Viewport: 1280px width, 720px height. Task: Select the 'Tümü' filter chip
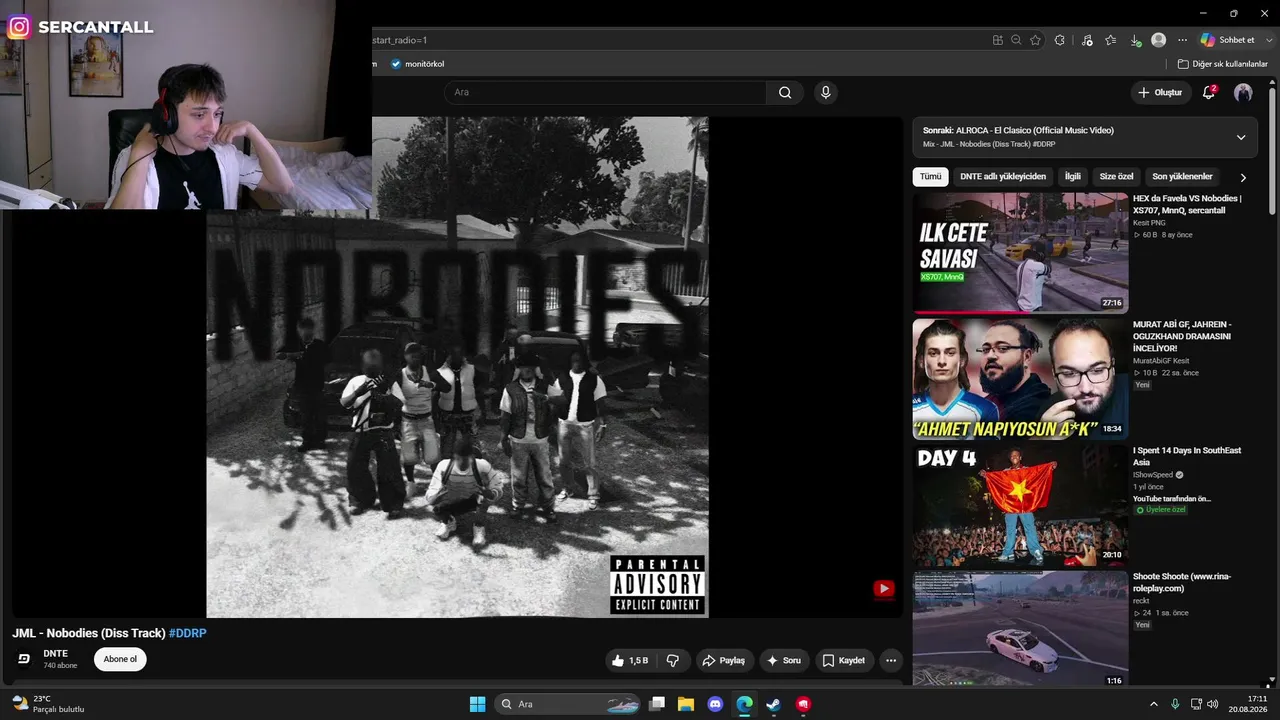(930, 177)
